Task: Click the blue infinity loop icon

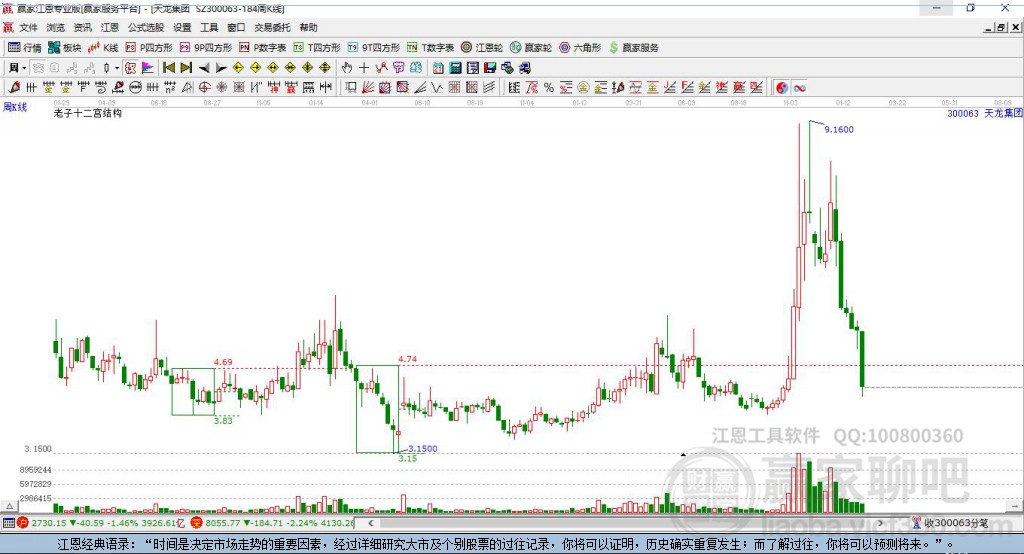Action: tap(799, 88)
